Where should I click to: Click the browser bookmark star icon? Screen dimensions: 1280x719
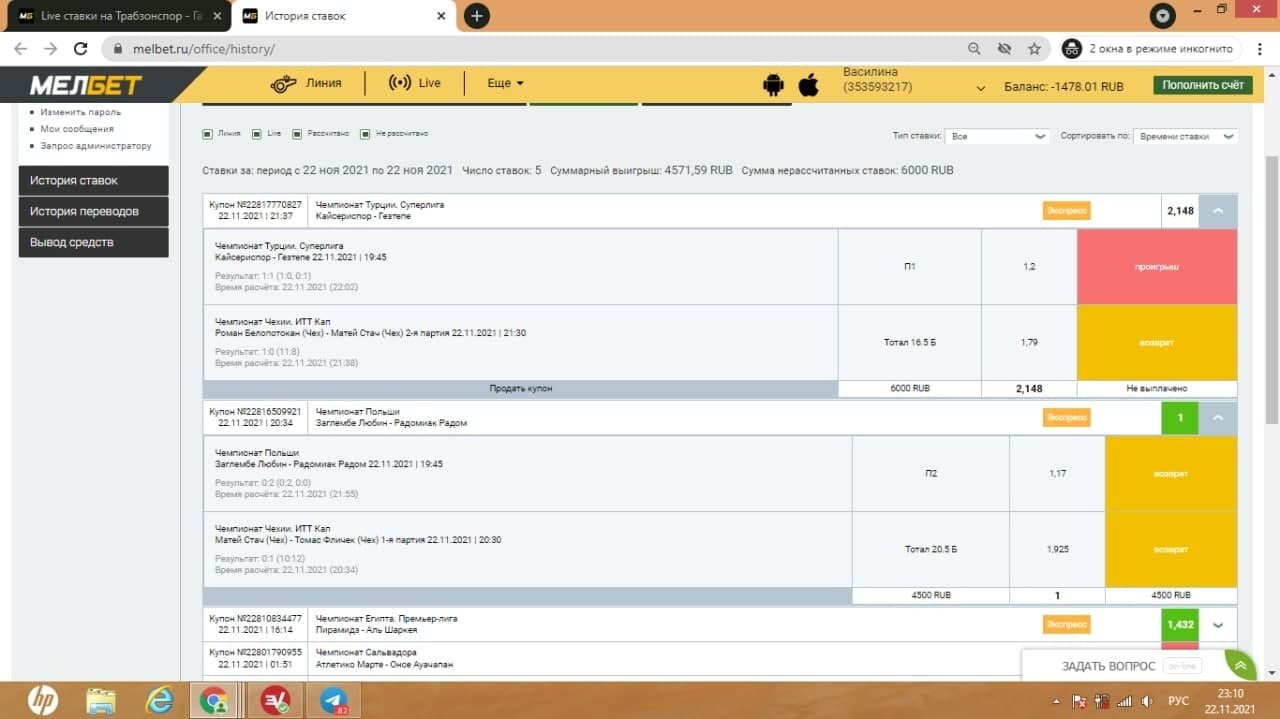tap(1034, 48)
